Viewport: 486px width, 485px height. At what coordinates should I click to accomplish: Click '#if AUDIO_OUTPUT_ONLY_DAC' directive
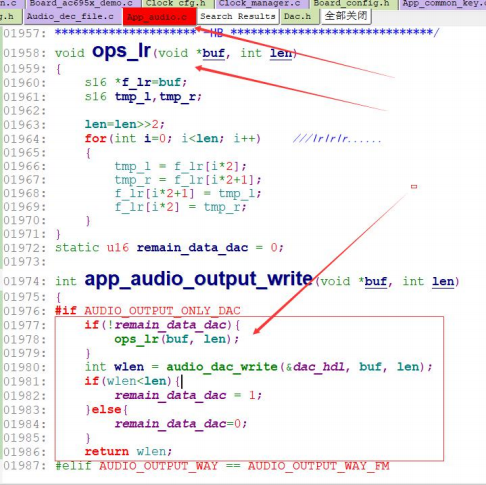(148, 311)
